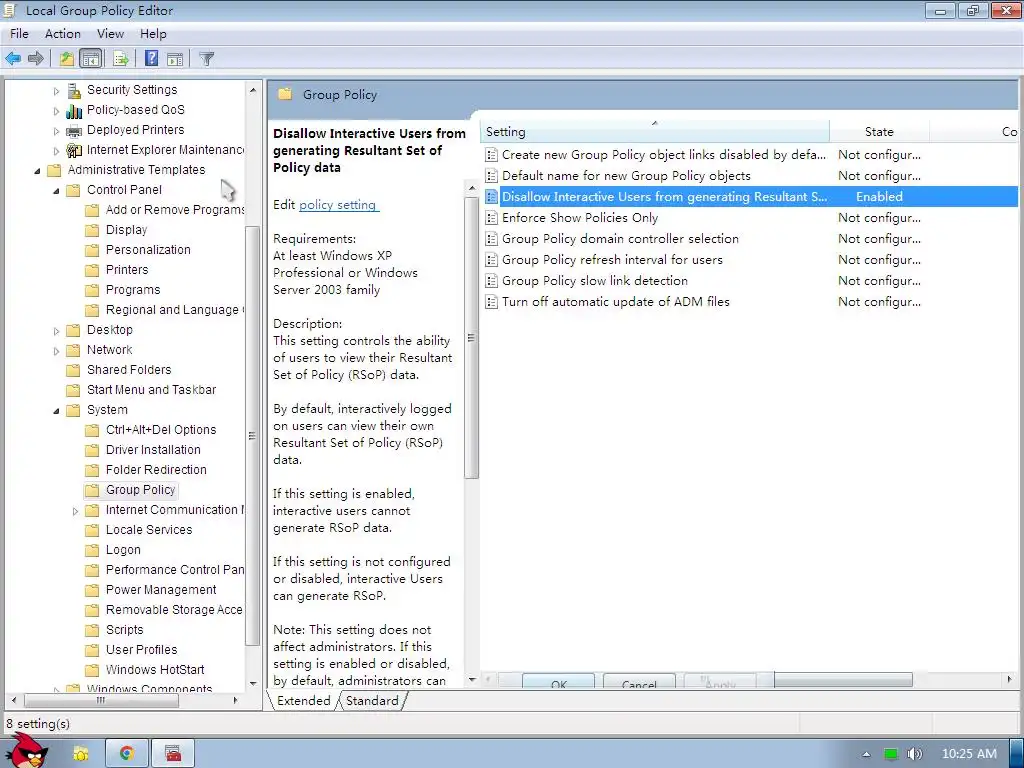Switch to the Standard tab
The image size is (1024, 768).
372,701
